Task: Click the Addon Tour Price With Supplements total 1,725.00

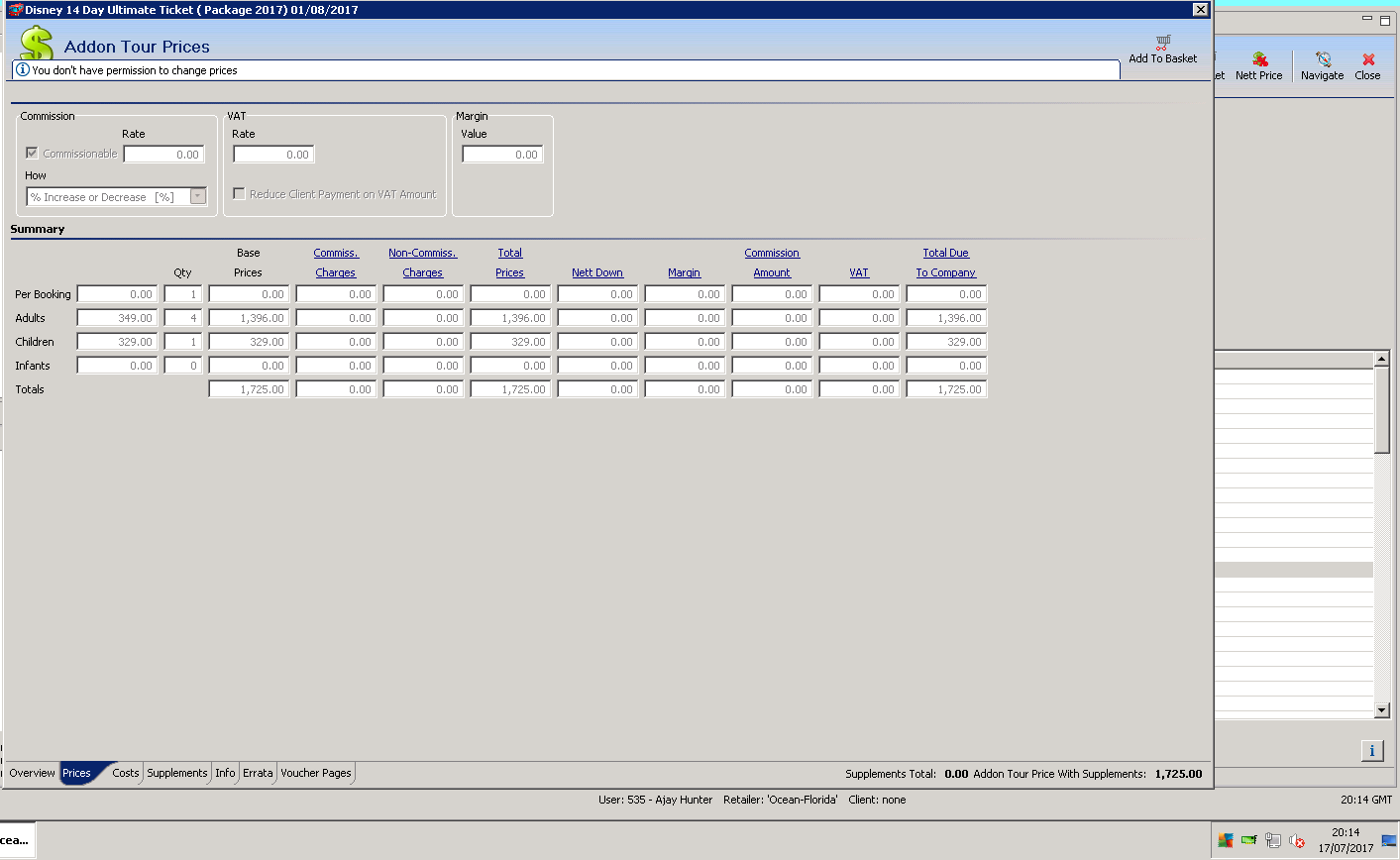Action: tap(1179, 774)
